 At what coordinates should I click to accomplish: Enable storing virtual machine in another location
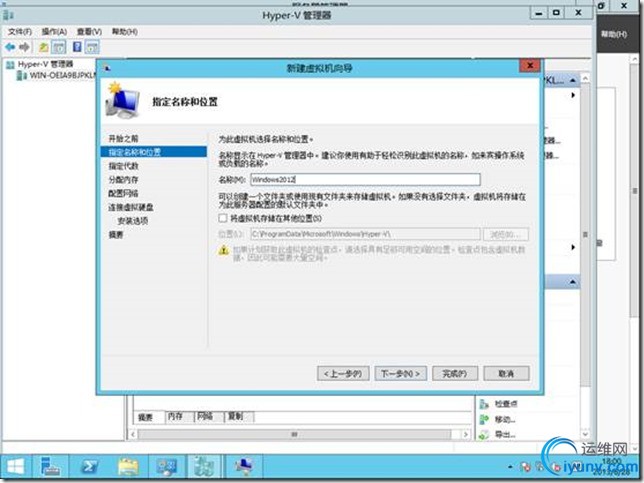coord(223,218)
